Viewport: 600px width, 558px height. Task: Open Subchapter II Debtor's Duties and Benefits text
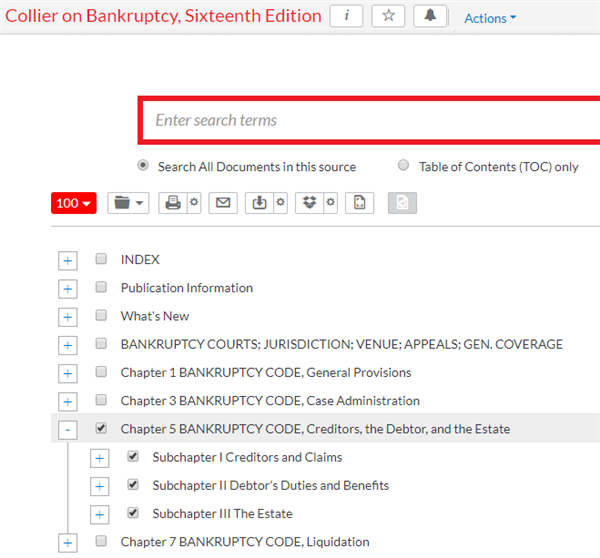271,486
